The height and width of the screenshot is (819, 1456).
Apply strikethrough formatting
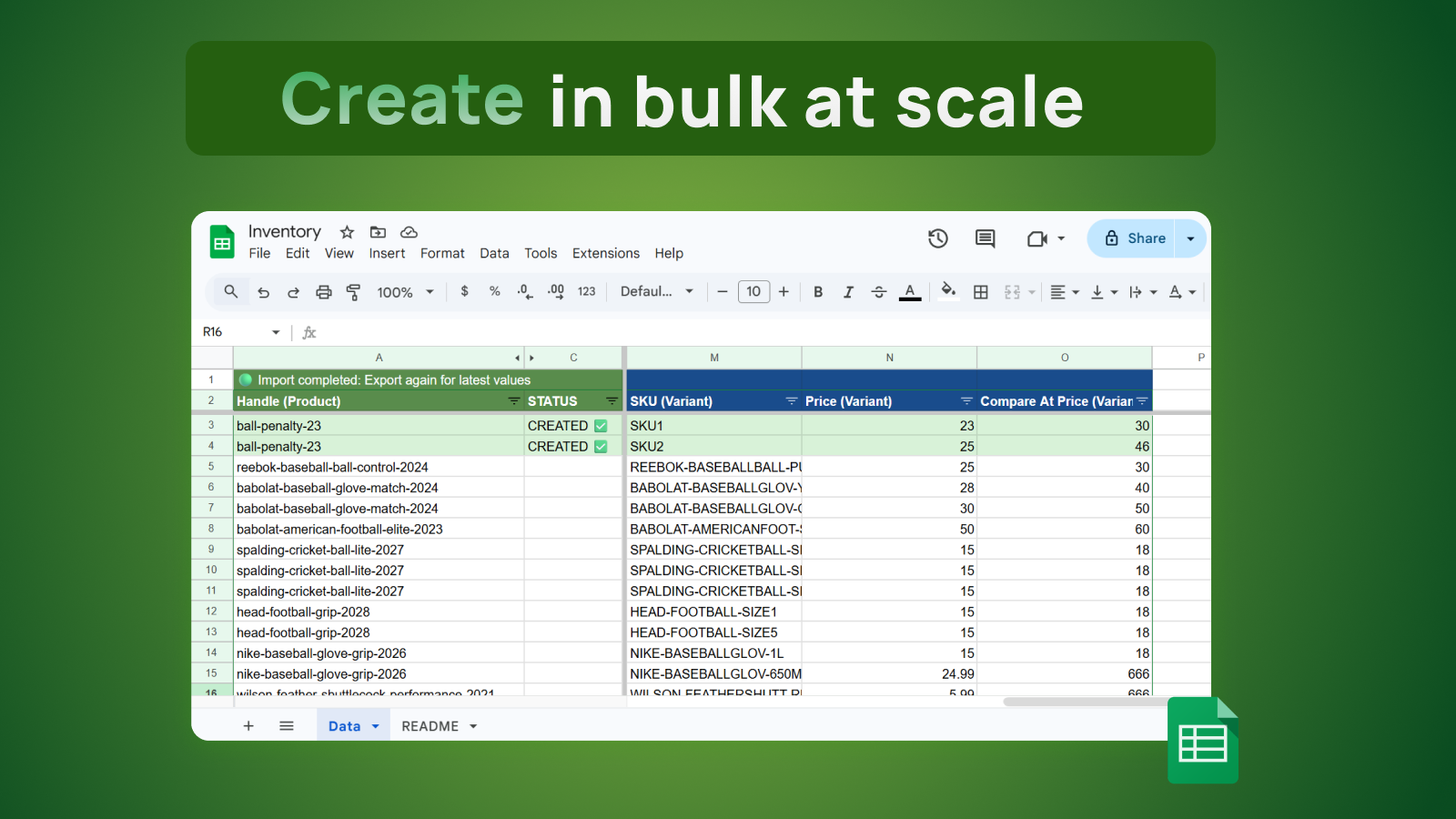pos(878,291)
